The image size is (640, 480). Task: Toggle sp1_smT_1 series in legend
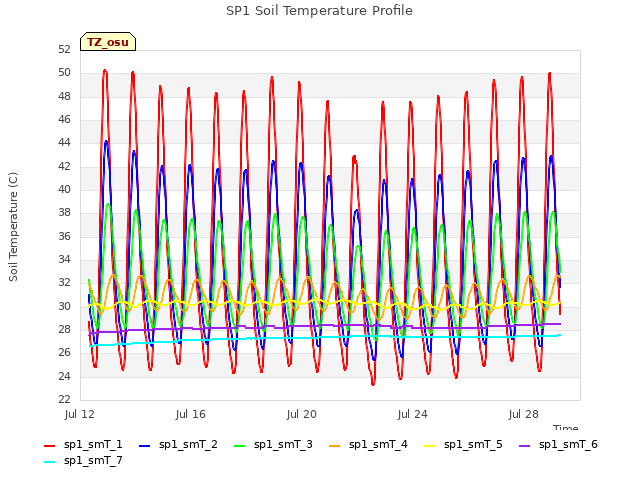[x=83, y=444]
